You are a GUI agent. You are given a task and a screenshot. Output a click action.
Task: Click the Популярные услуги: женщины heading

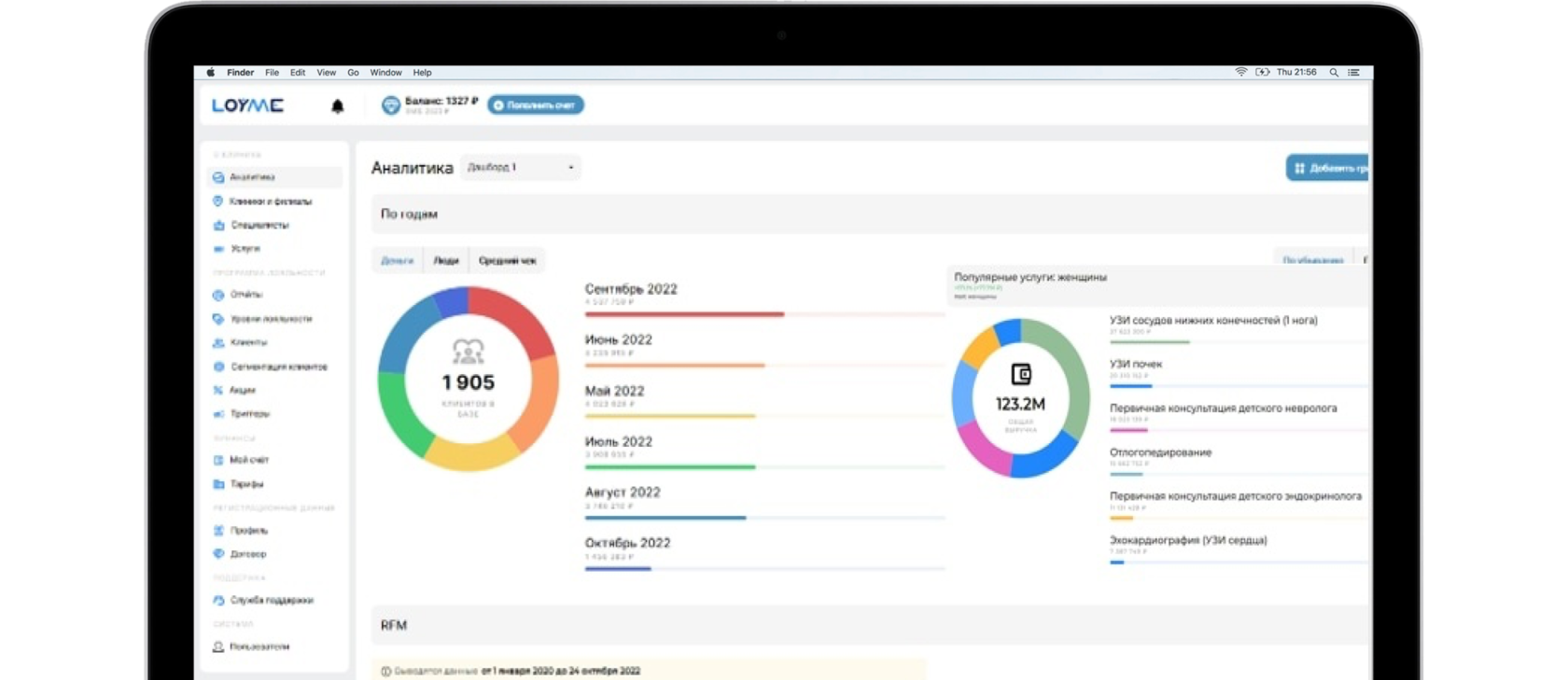click(x=1030, y=277)
